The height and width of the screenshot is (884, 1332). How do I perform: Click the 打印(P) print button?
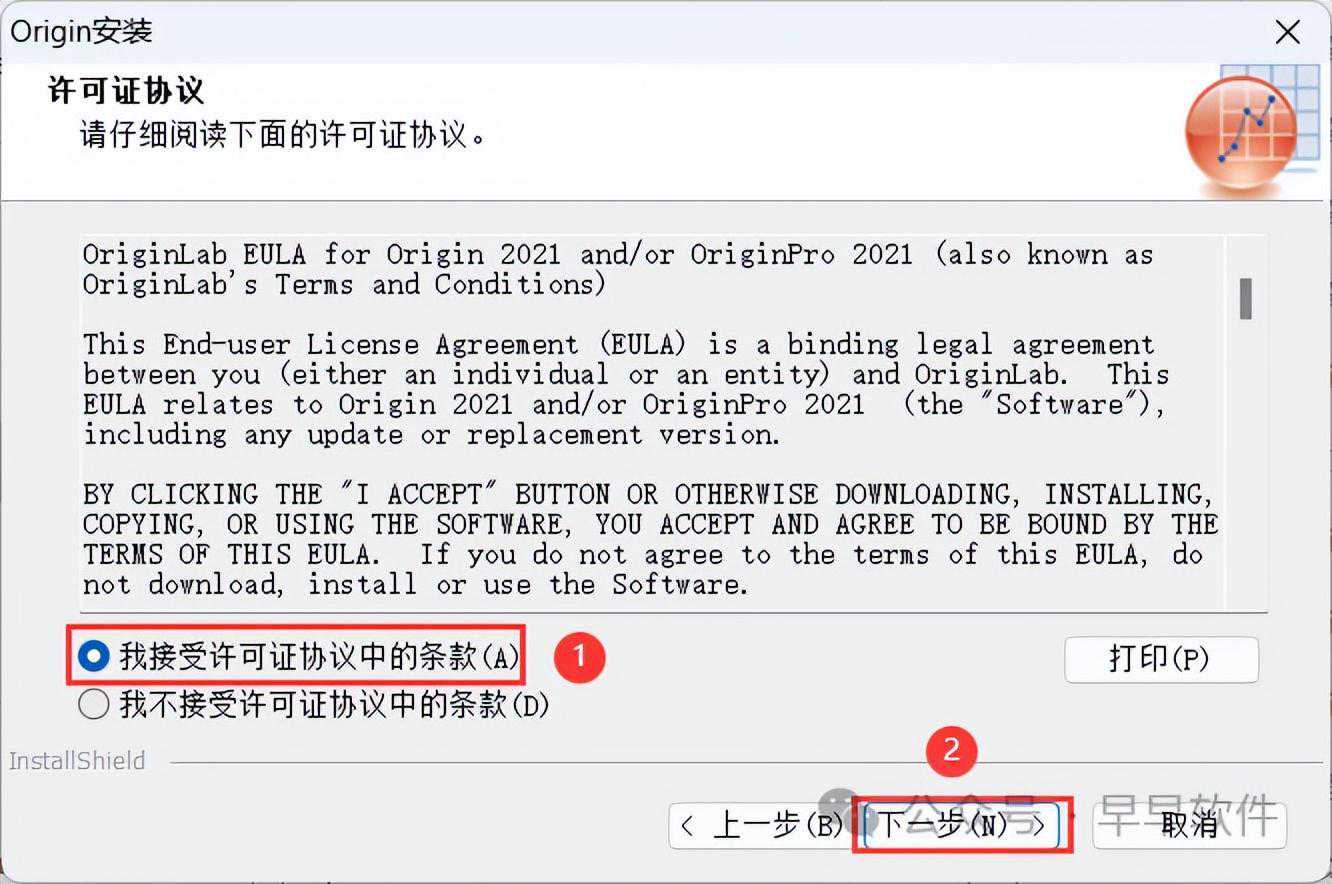pos(1161,659)
